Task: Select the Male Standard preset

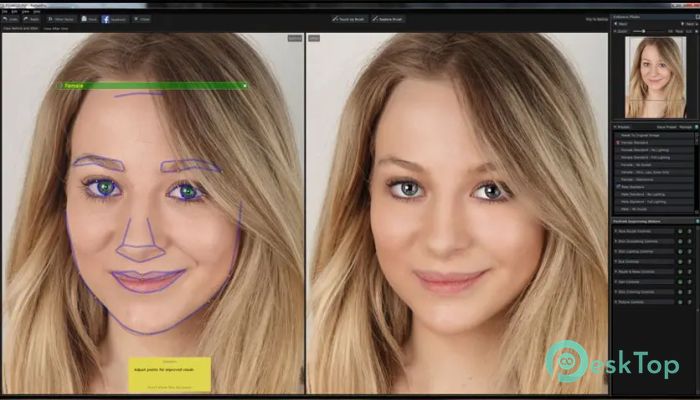Action: (654, 187)
